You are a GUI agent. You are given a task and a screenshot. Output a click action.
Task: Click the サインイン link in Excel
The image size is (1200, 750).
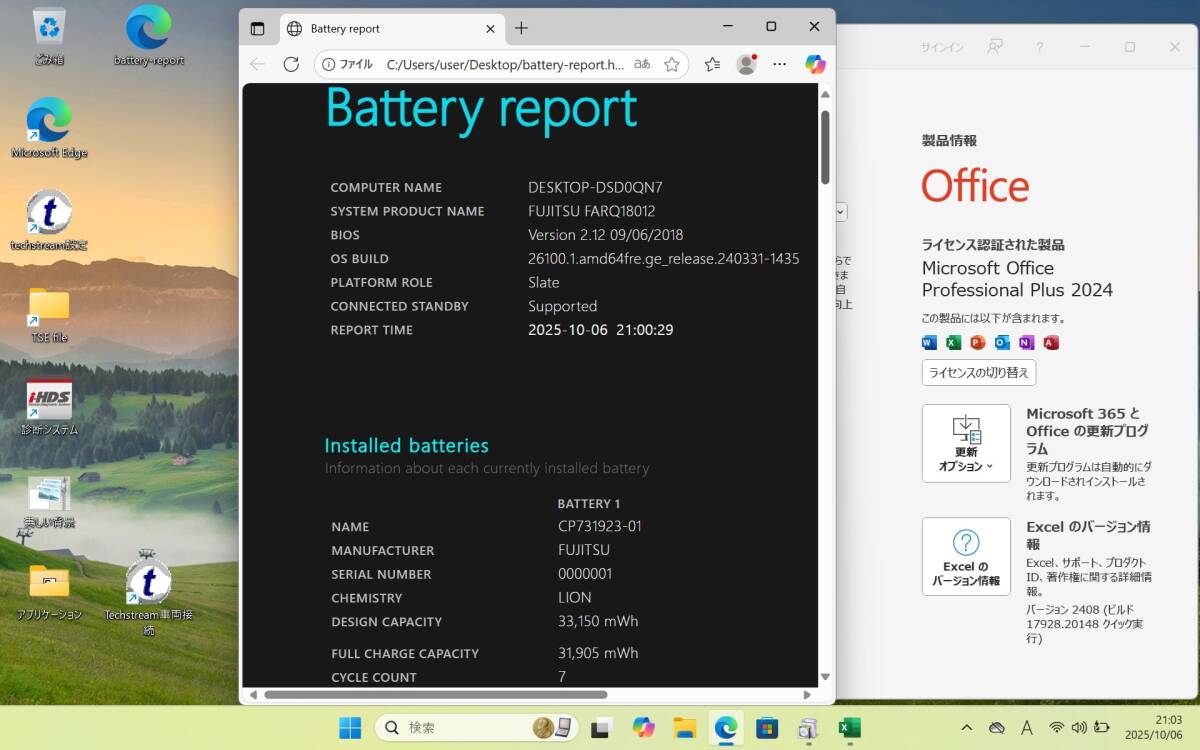(941, 47)
